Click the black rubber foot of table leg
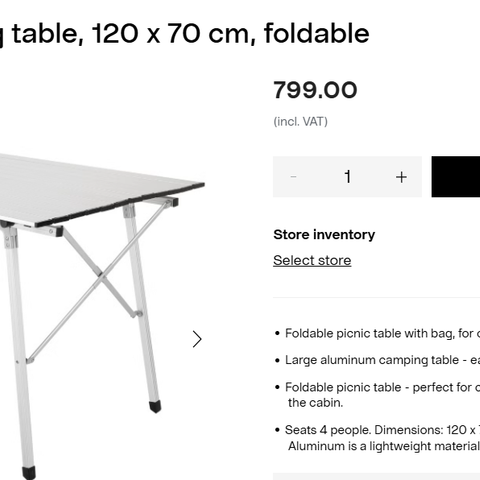Viewport: 480px width, 480px height. [x=155, y=407]
